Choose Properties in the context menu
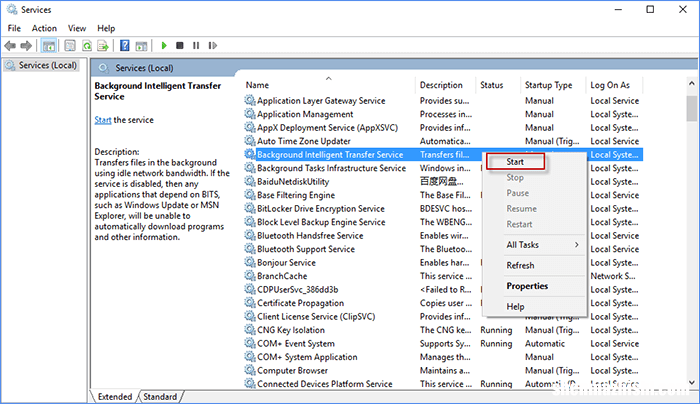Image resolution: width=700 pixels, height=404 pixels. click(536, 286)
